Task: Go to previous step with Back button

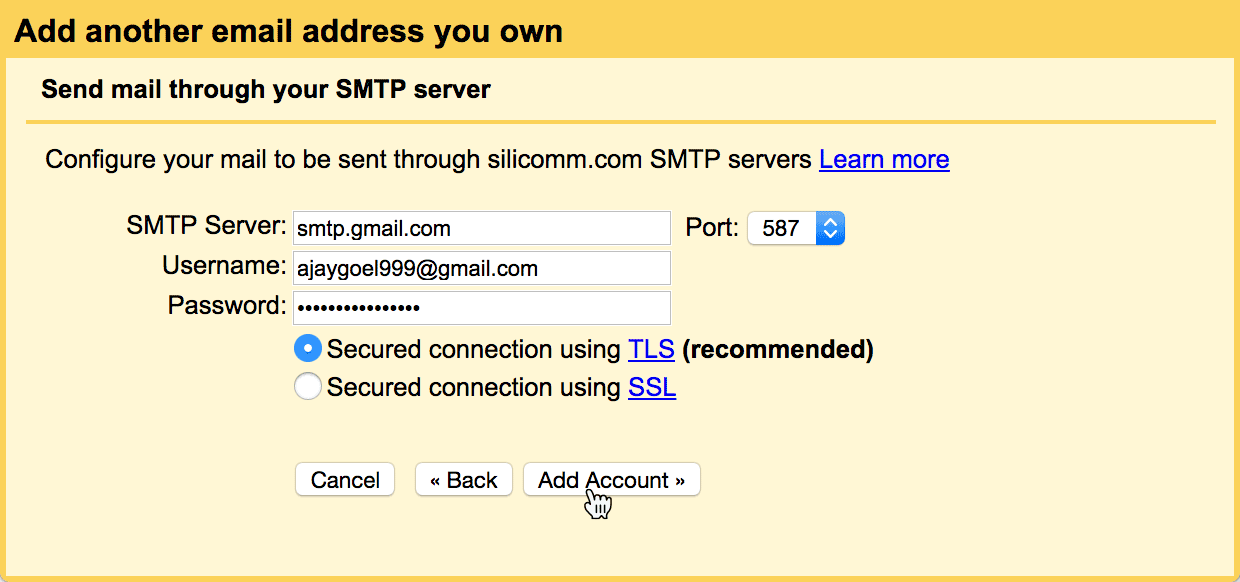Action: click(463, 480)
